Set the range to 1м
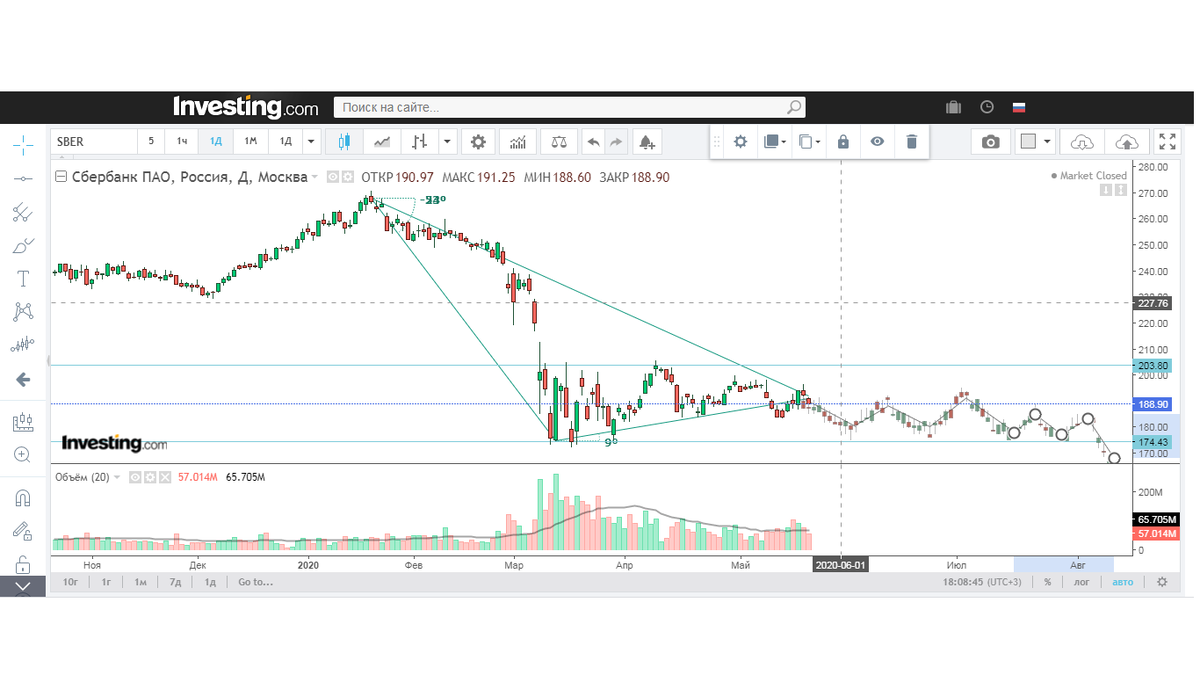The image size is (1200, 675). coord(141,582)
